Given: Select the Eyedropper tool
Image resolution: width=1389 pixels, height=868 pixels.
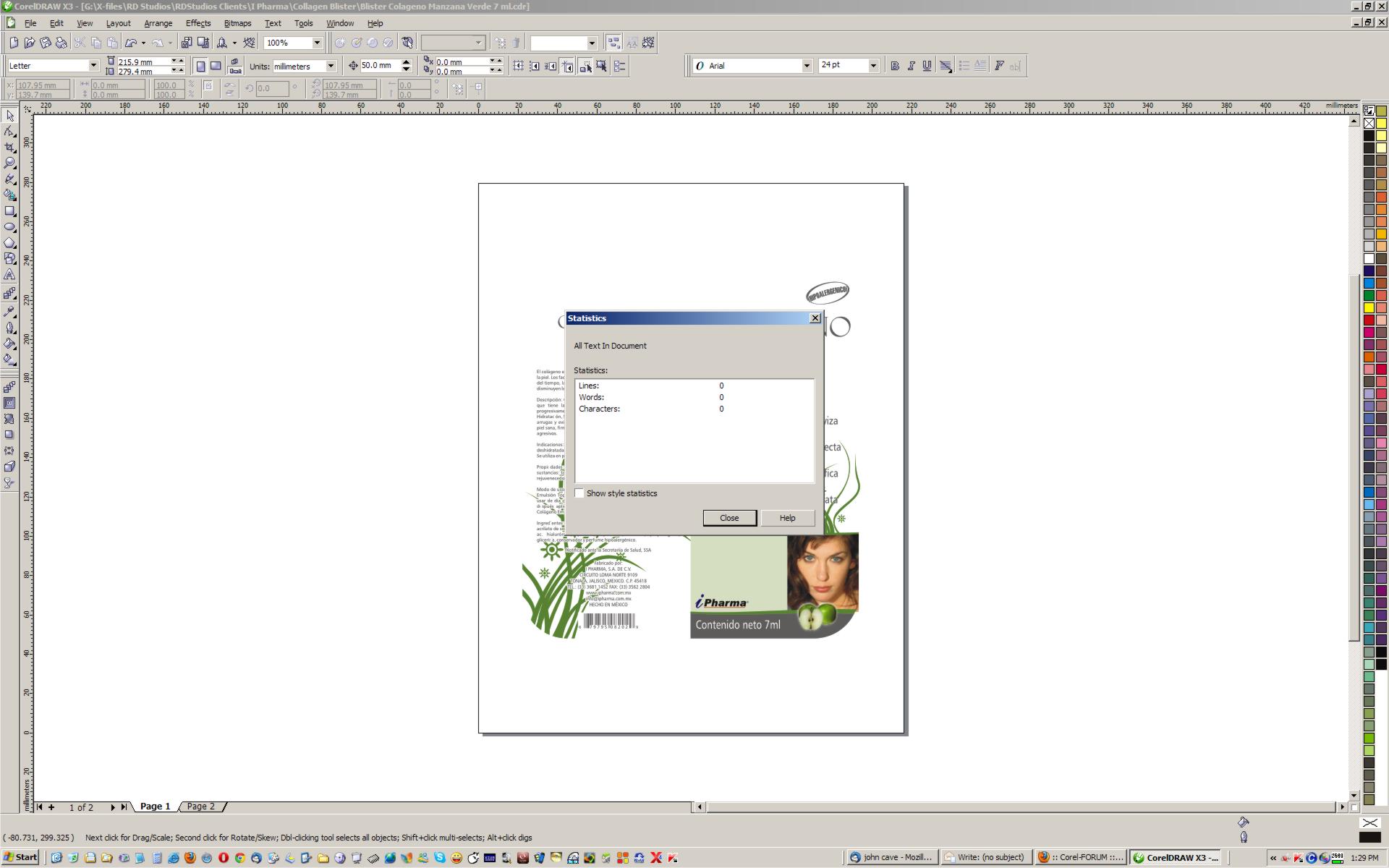Looking at the screenshot, I should click(x=9, y=312).
